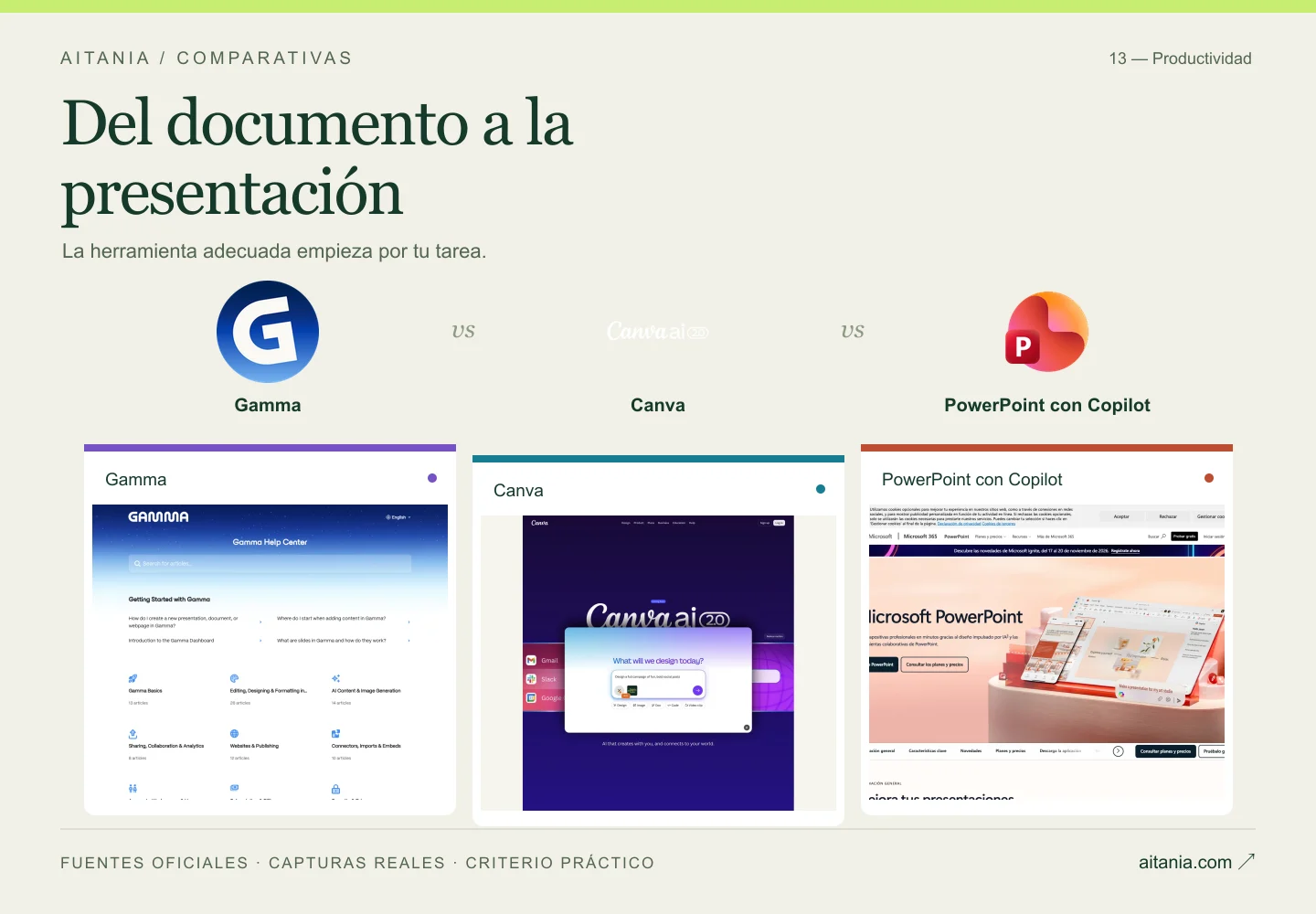Select the Design chip under Canva prompt

click(621, 706)
